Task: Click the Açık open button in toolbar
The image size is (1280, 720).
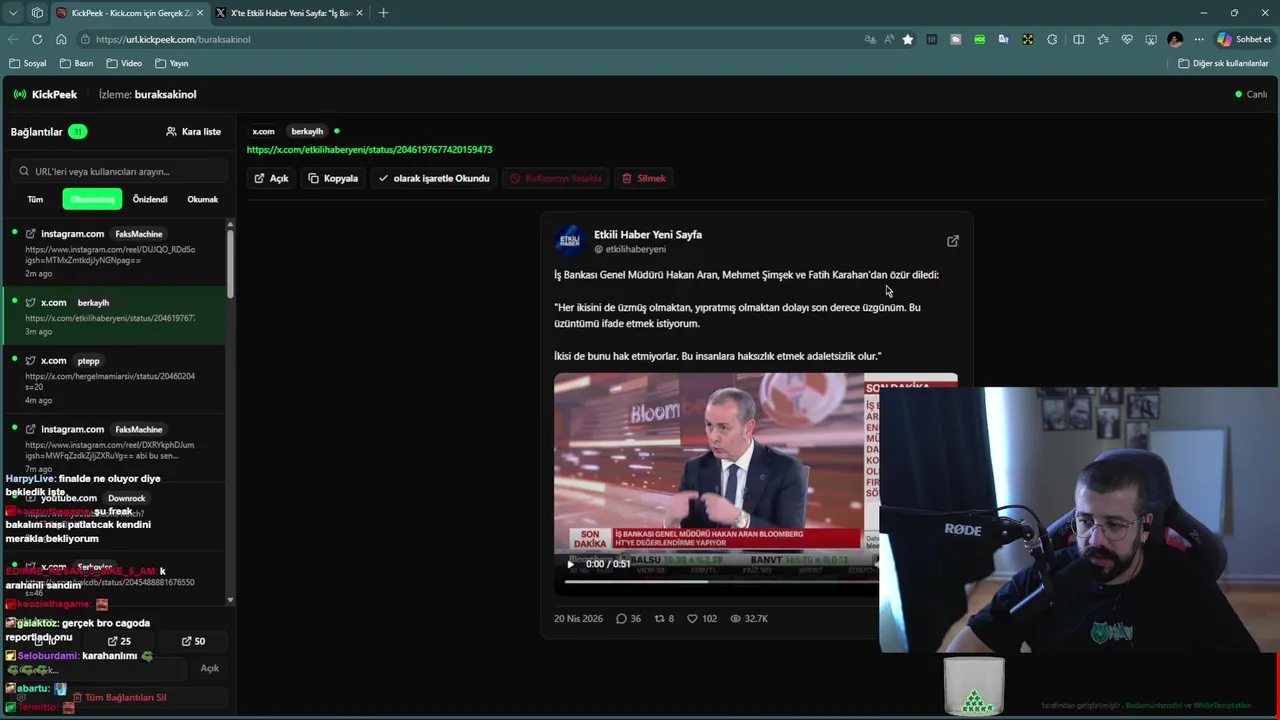Action: click(271, 178)
